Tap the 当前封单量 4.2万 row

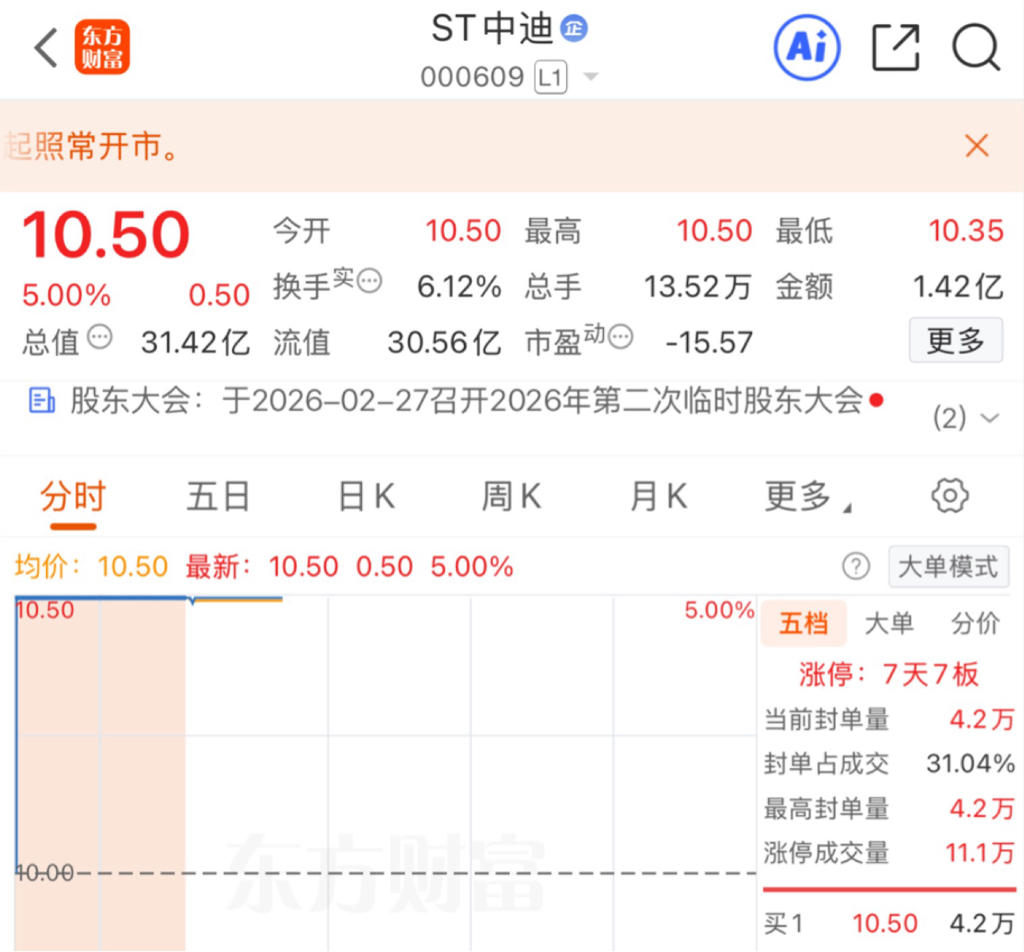(x=889, y=720)
